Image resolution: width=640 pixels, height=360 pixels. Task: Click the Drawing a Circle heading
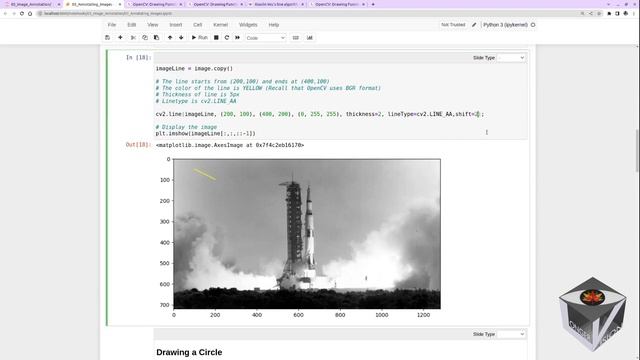189,352
